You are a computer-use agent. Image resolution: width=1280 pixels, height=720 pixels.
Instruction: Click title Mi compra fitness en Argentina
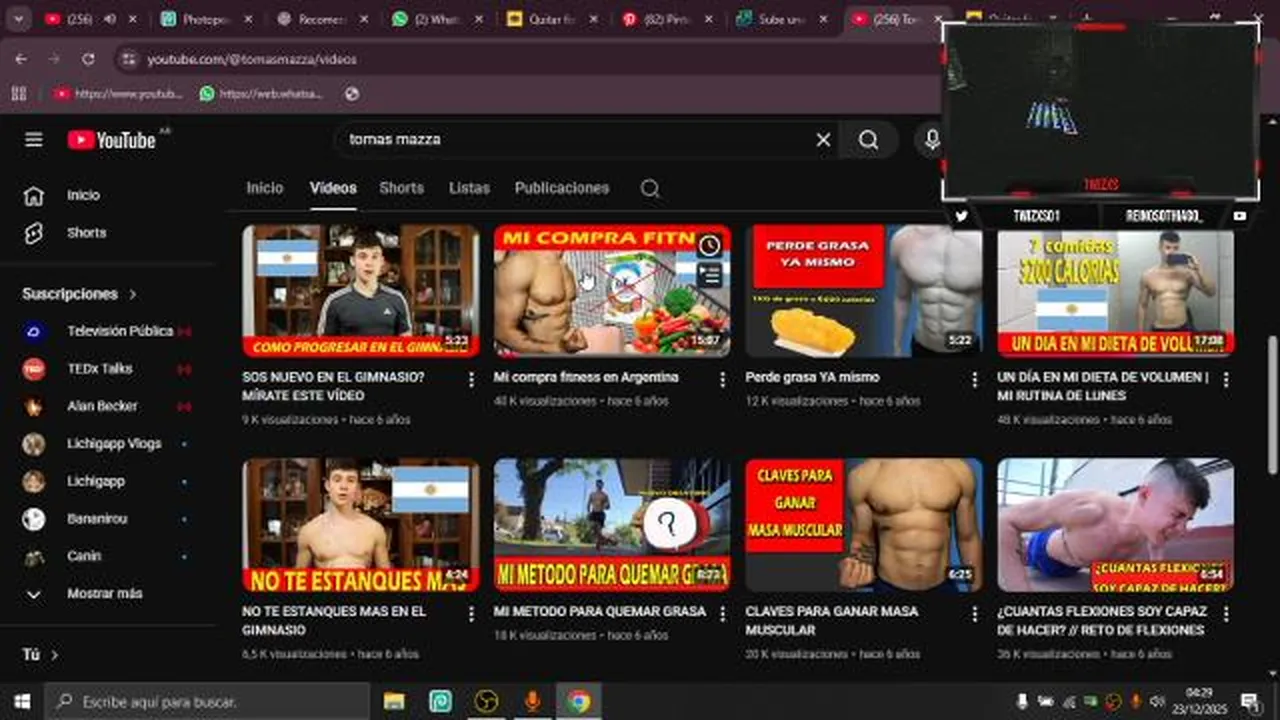tap(586, 378)
